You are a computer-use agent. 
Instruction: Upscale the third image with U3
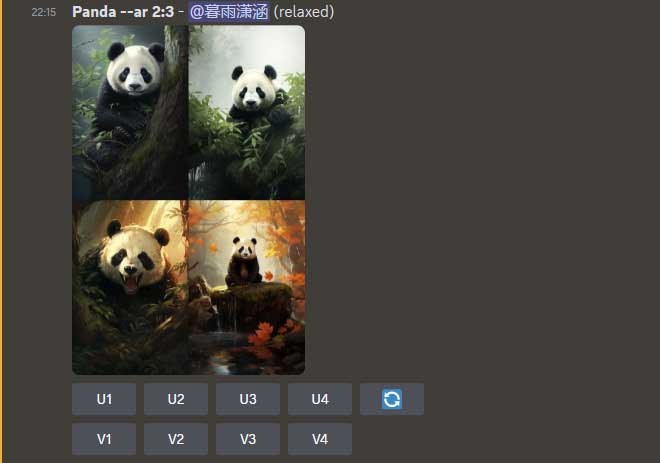[x=248, y=399]
